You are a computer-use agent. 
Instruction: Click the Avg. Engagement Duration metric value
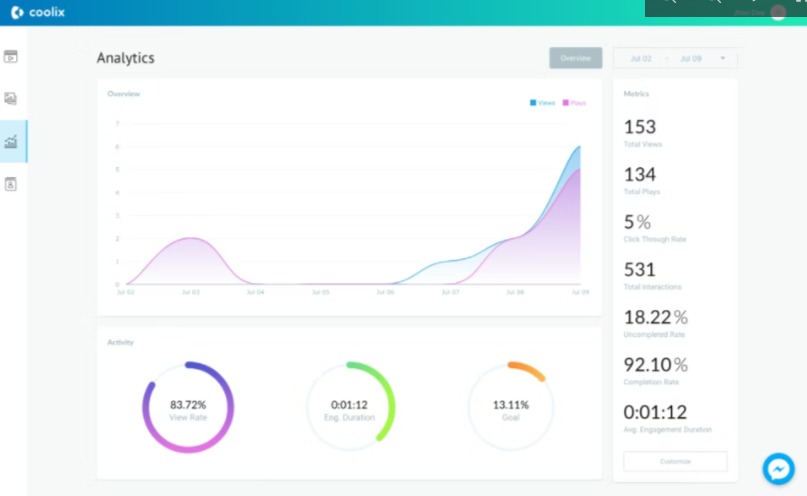(x=655, y=412)
